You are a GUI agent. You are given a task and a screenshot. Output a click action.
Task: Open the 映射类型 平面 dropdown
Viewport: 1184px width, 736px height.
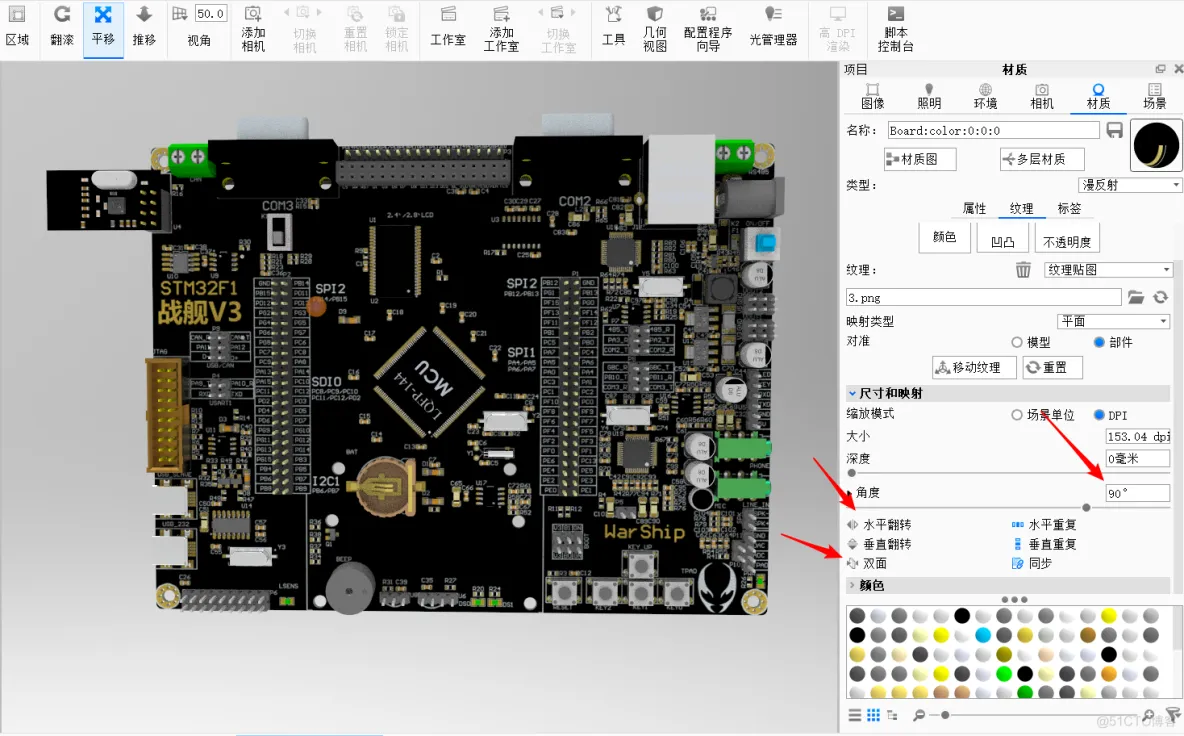(1114, 321)
